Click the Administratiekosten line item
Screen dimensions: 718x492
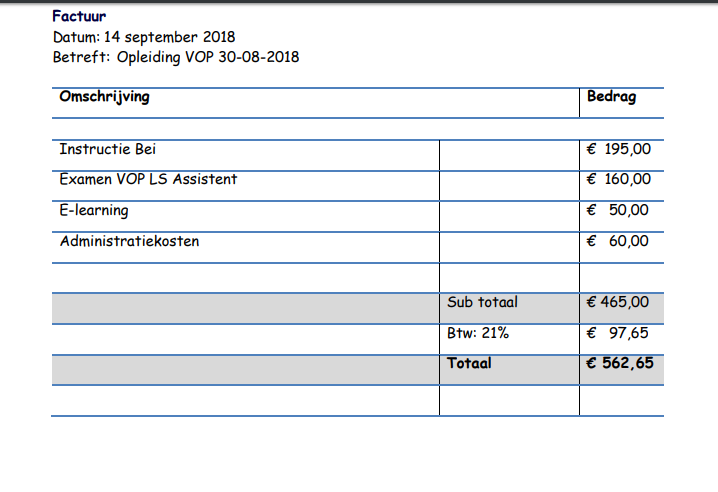(129, 241)
